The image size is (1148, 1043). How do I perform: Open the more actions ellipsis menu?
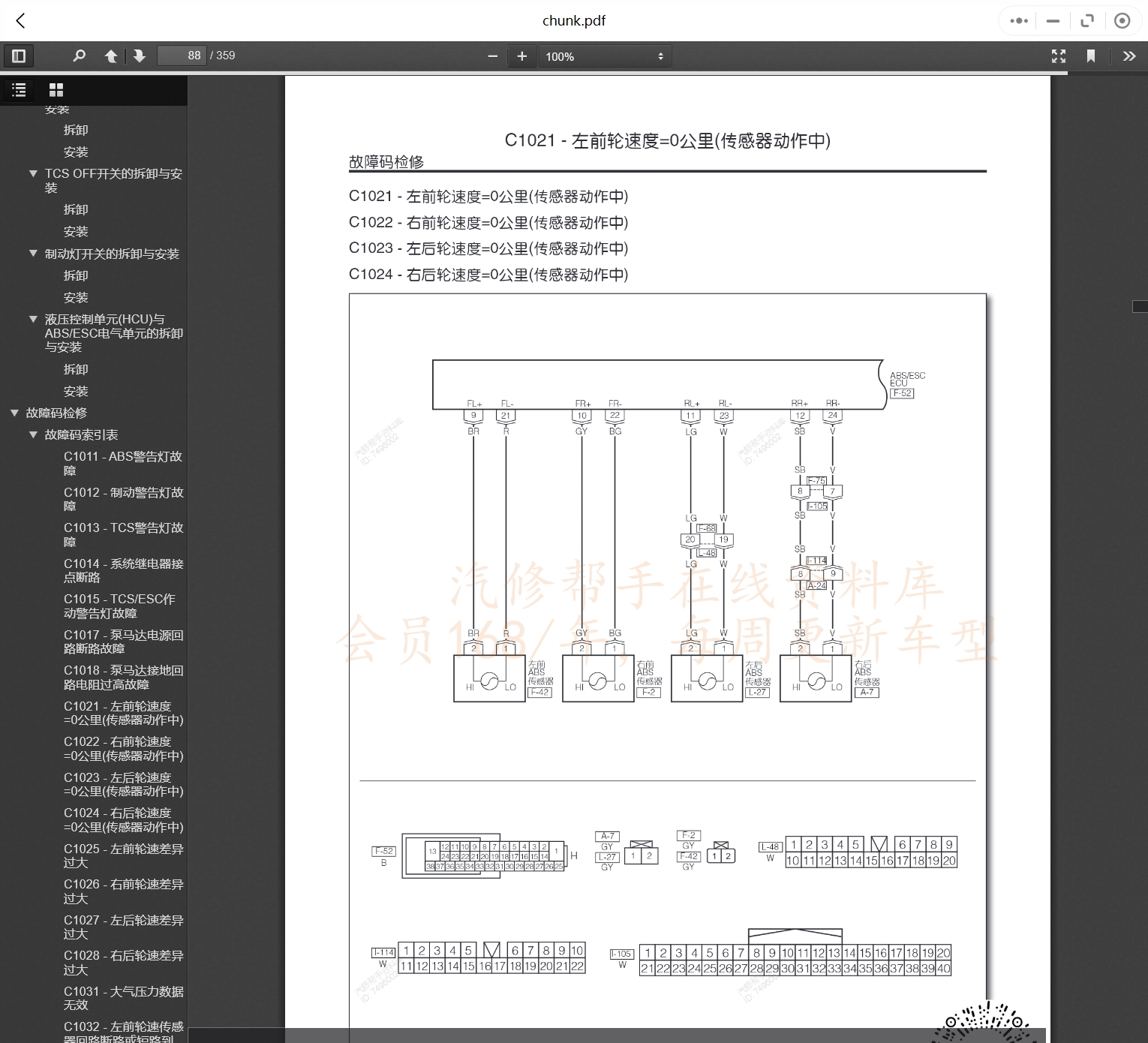[1018, 20]
